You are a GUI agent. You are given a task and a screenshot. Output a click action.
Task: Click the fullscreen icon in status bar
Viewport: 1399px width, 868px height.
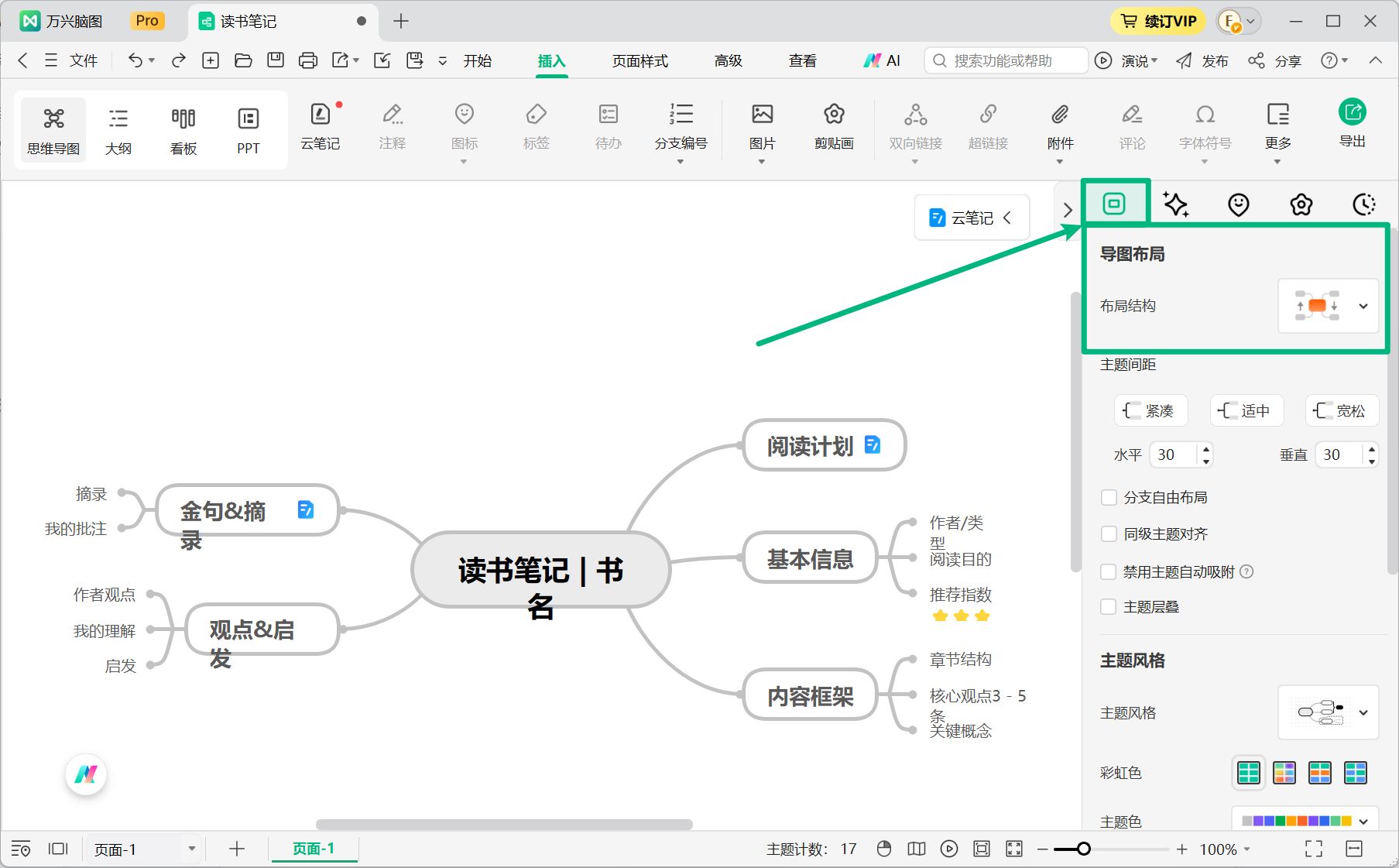[x=1314, y=849]
